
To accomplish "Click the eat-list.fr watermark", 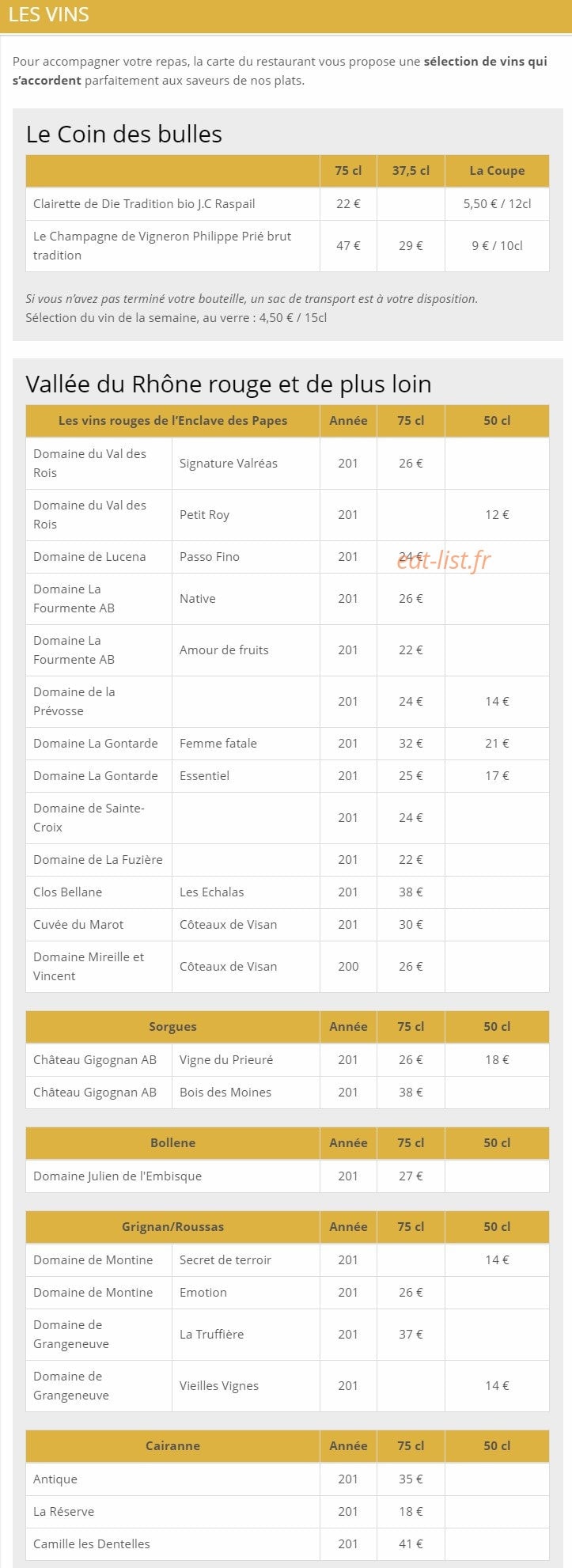I will click(444, 560).
